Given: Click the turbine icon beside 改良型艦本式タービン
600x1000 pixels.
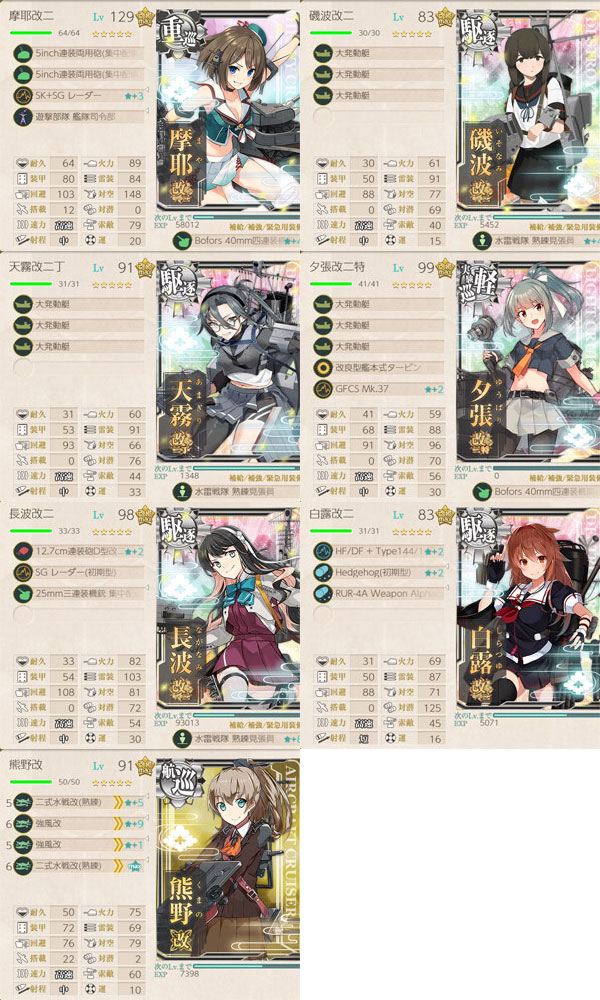Looking at the screenshot, I should 323,367.
